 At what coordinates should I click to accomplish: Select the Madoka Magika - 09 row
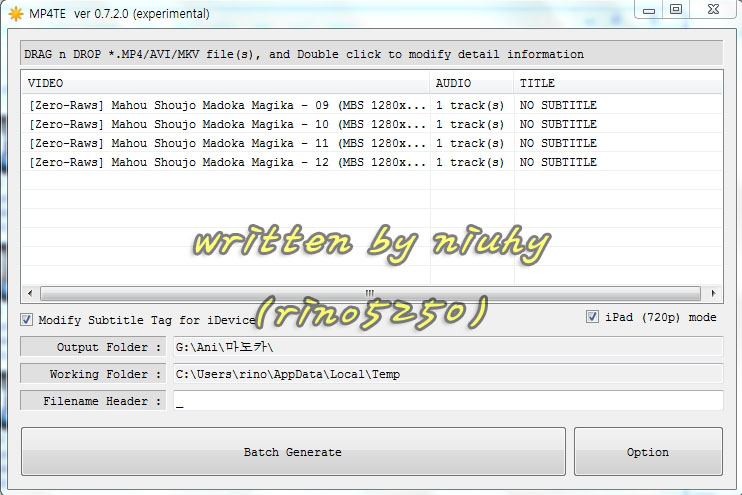click(x=372, y=105)
